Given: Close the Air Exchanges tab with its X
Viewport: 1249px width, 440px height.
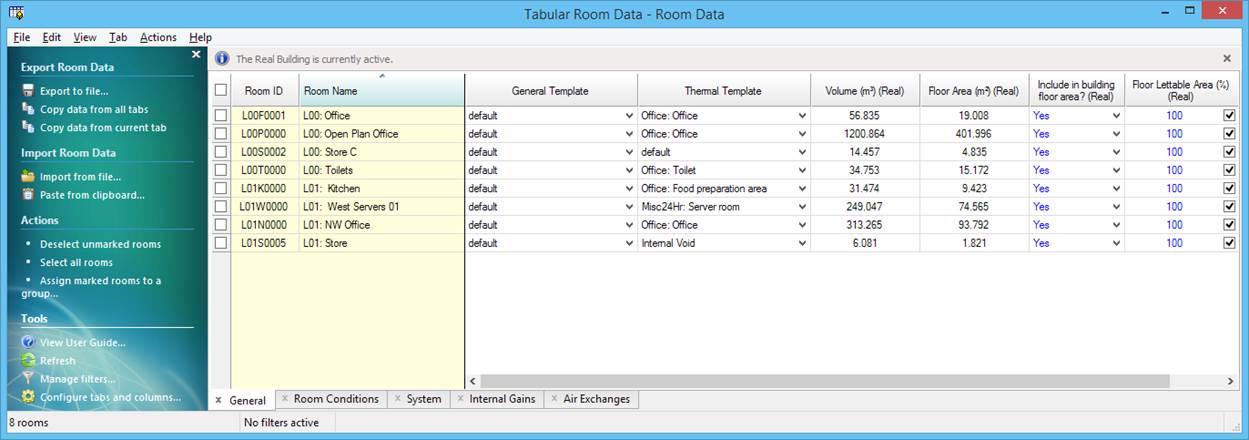Looking at the screenshot, I should (x=553, y=399).
